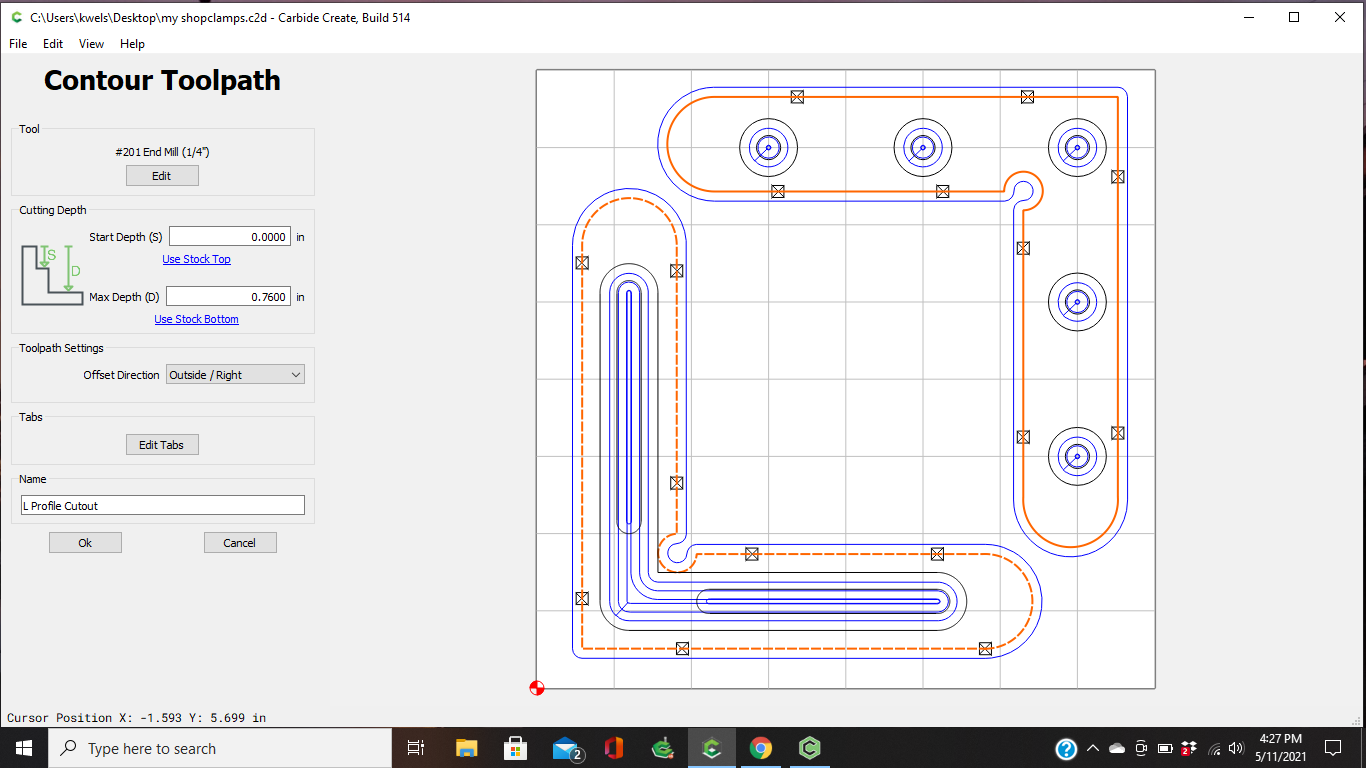The height and width of the screenshot is (768, 1366).
Task: Click the blue help question-mark tray icon
Action: tap(1066, 748)
